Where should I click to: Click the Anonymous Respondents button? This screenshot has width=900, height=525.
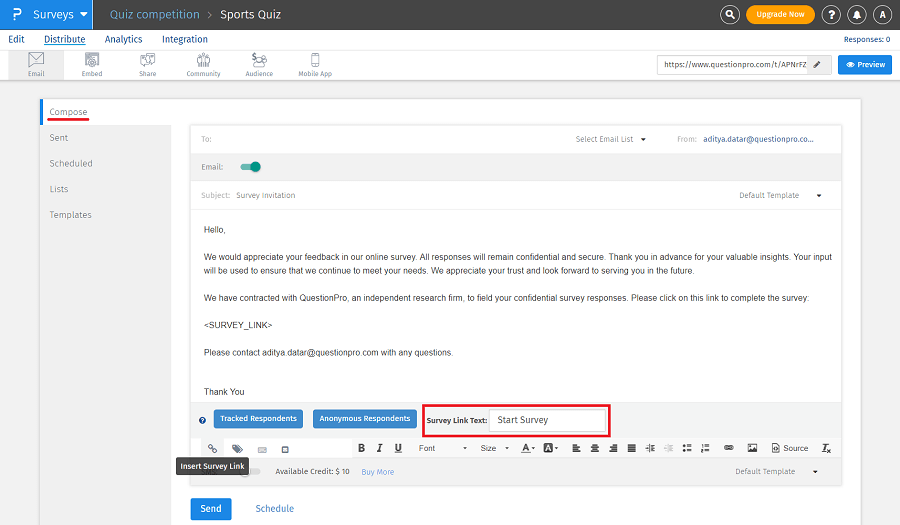(x=364, y=419)
